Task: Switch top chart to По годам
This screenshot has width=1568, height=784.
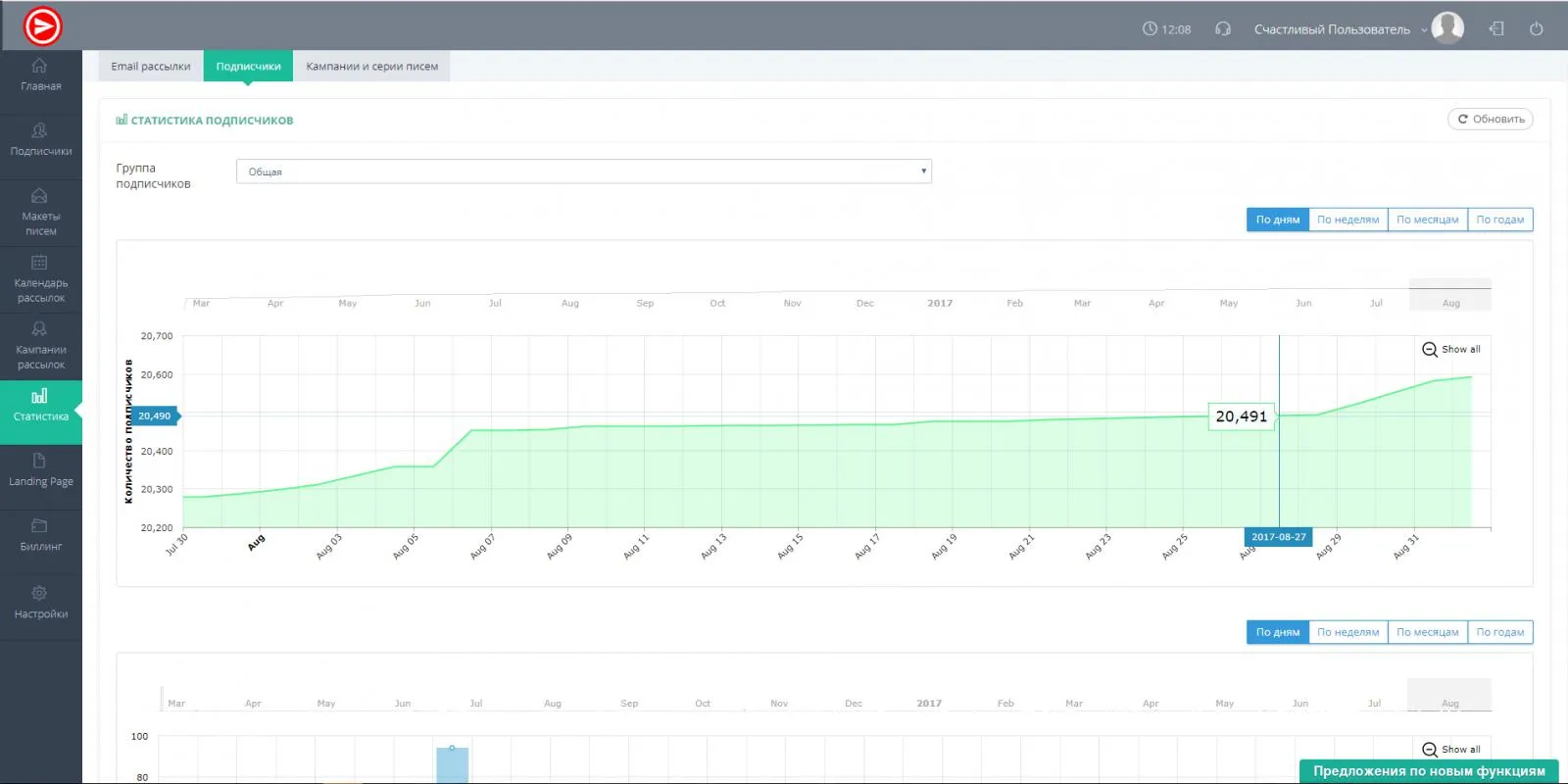Action: 1499,220
